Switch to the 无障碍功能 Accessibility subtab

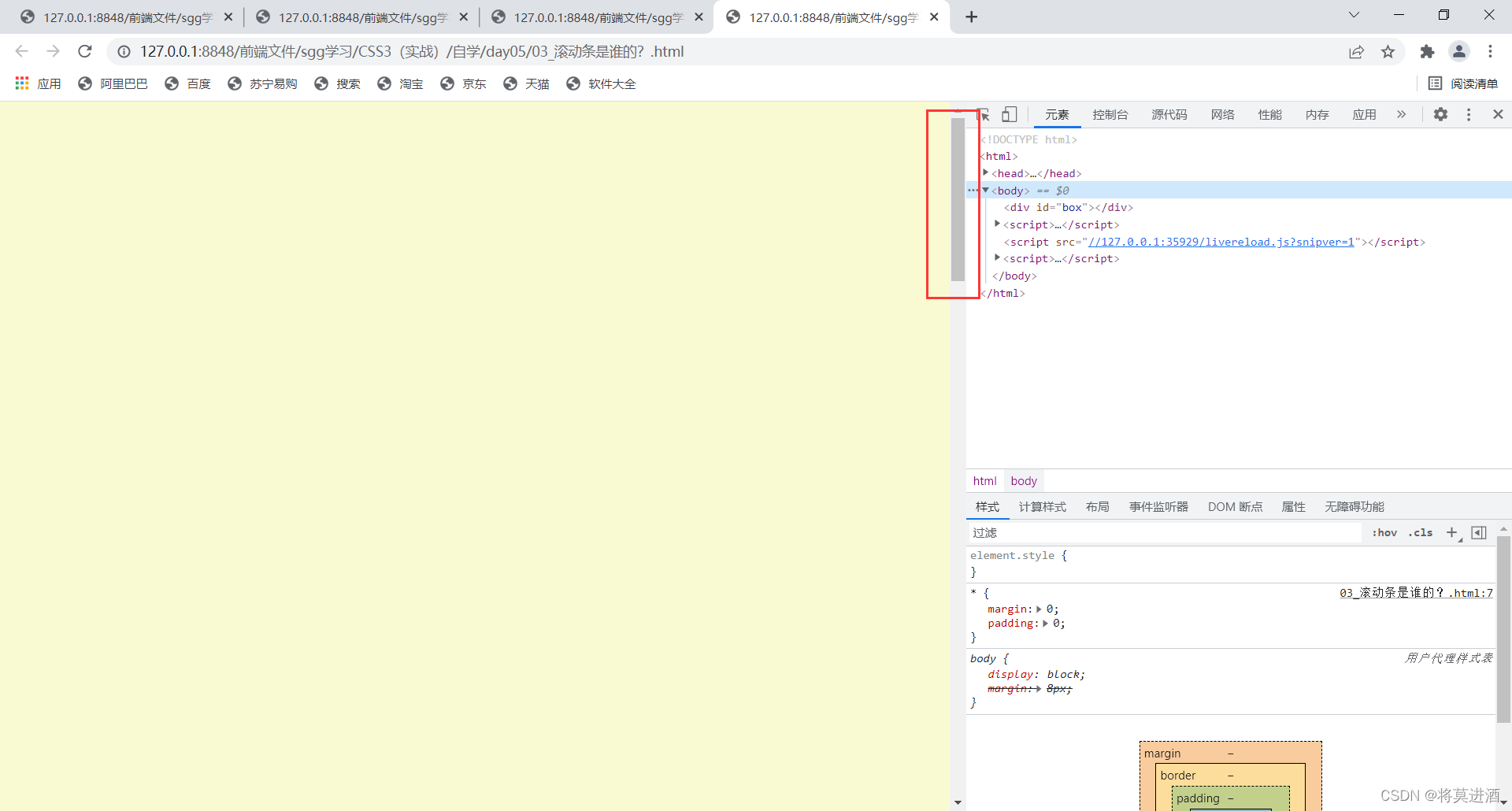tap(1354, 507)
